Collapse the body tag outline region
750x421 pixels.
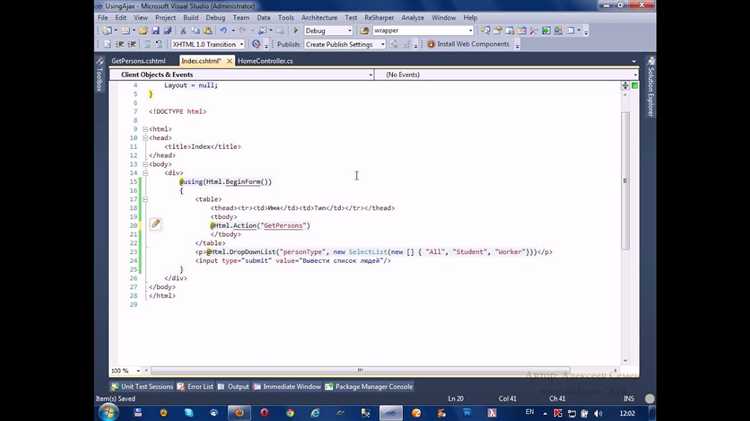tap(145, 164)
